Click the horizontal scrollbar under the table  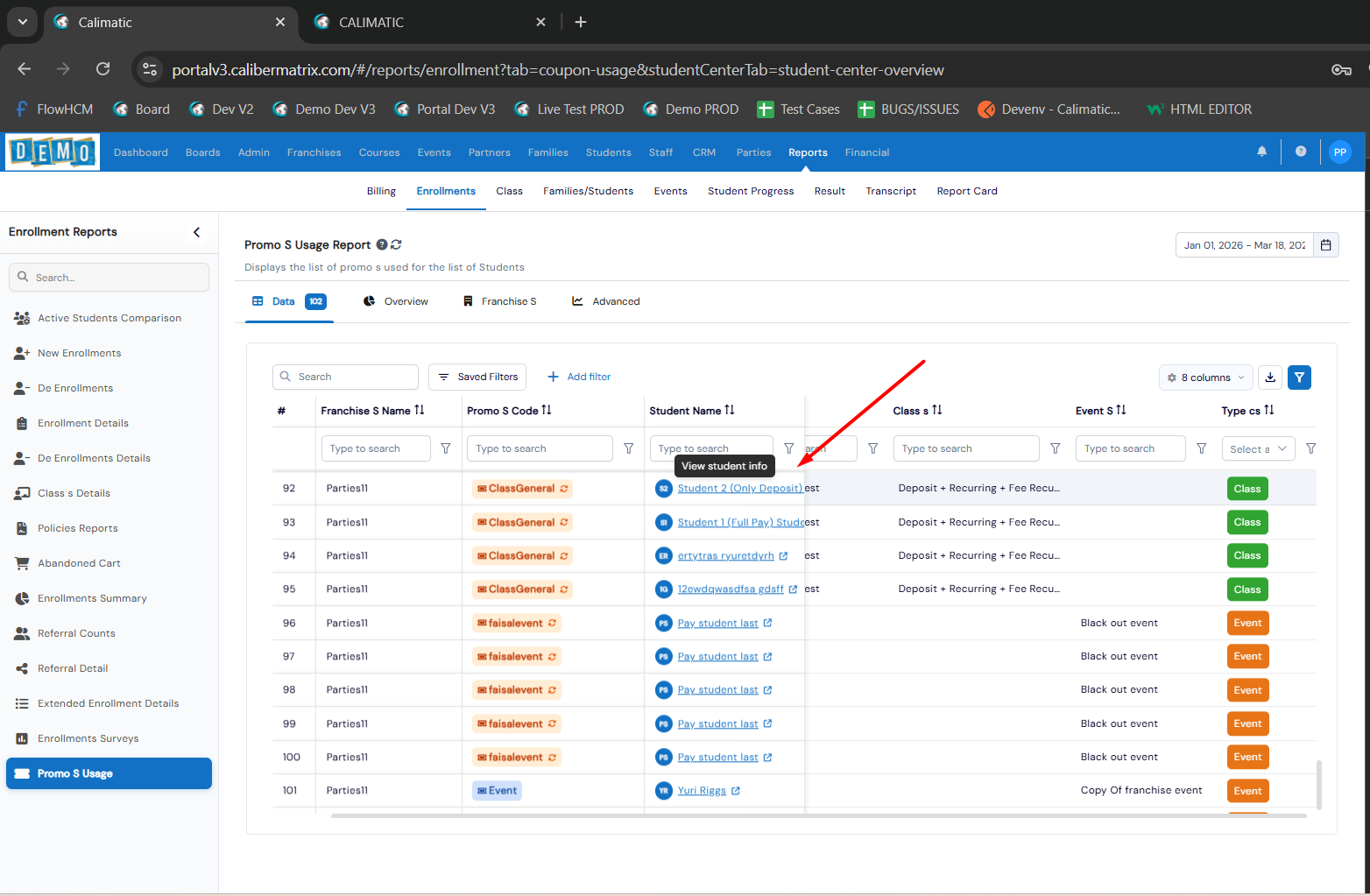click(818, 815)
